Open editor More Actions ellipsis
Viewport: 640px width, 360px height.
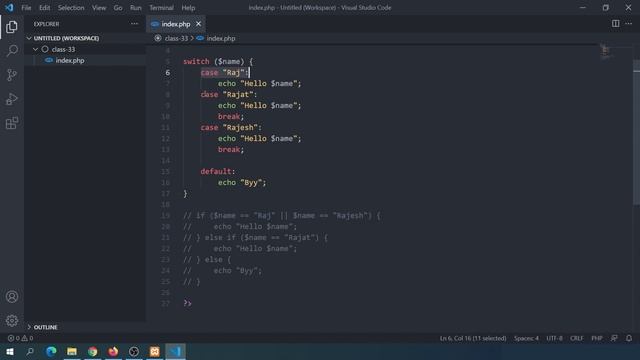click(x=629, y=24)
